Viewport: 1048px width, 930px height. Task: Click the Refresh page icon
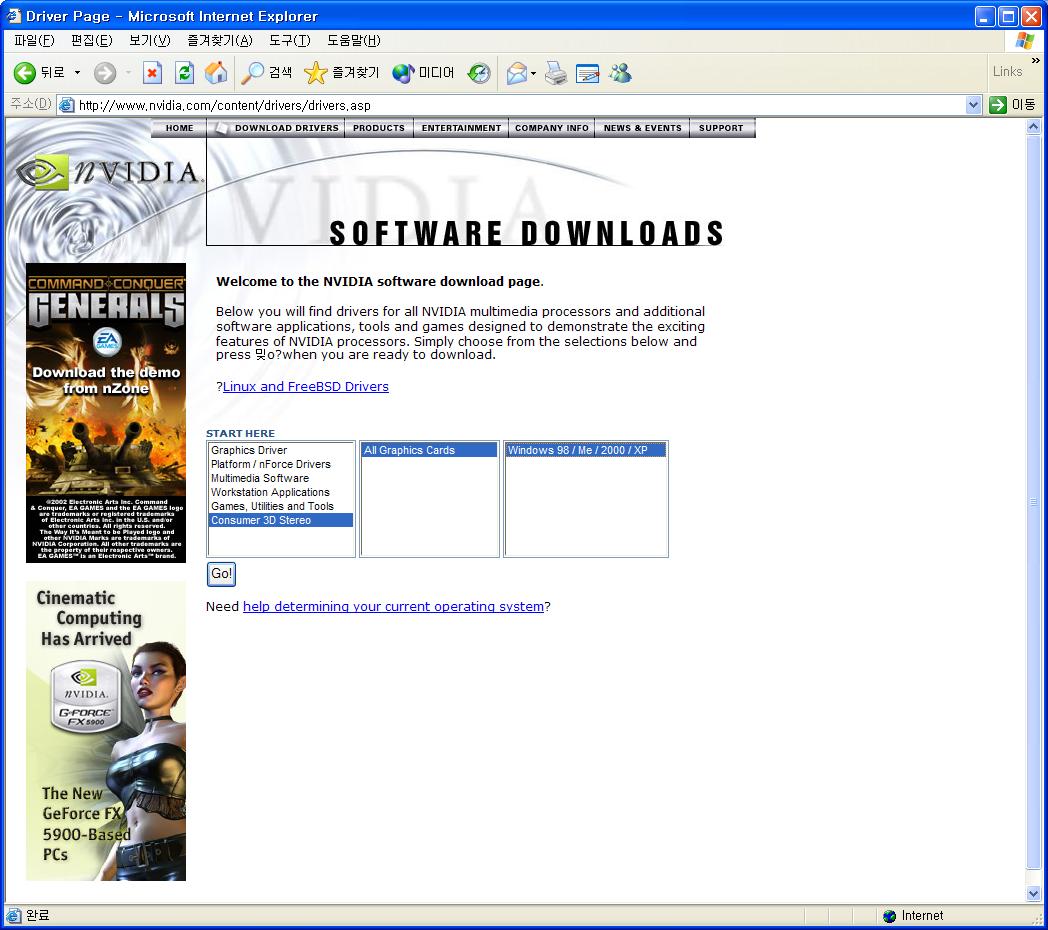pos(184,73)
